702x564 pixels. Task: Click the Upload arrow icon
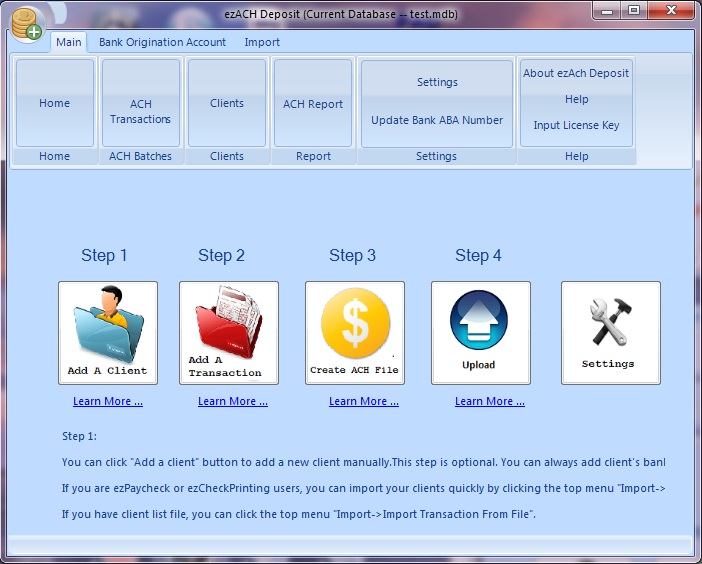[x=480, y=332]
